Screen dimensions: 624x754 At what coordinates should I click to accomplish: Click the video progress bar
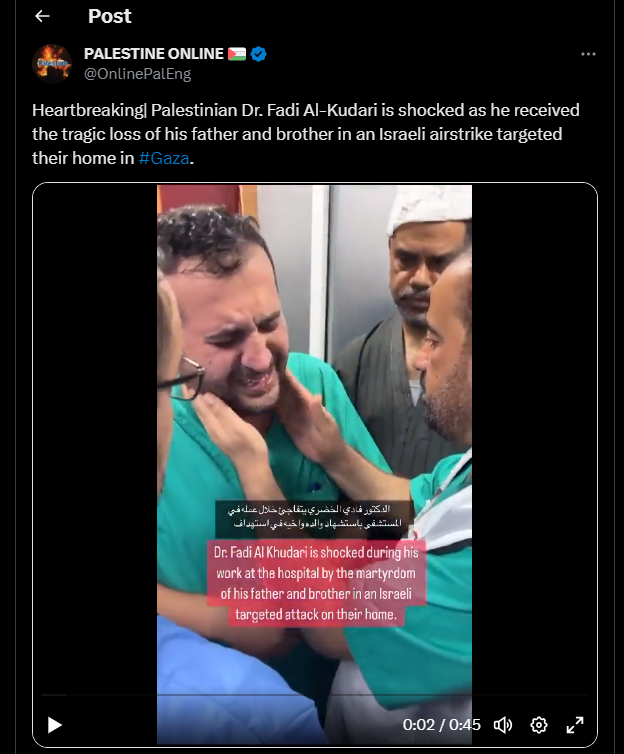point(315,695)
